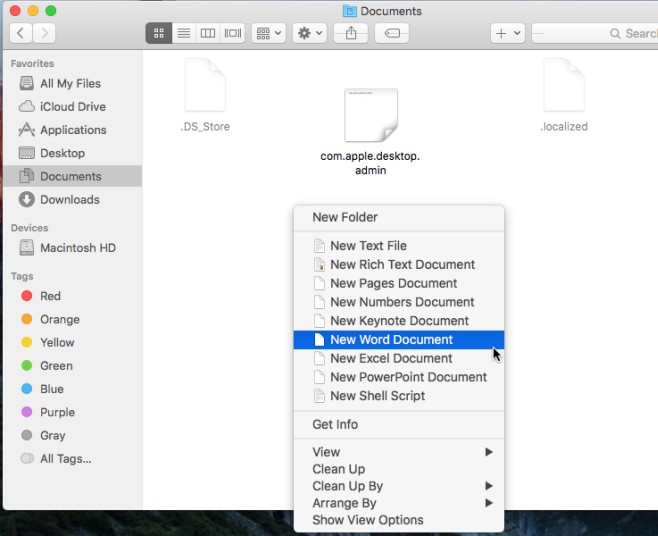Choose New Numbers Document
The image size is (658, 536).
(x=399, y=302)
